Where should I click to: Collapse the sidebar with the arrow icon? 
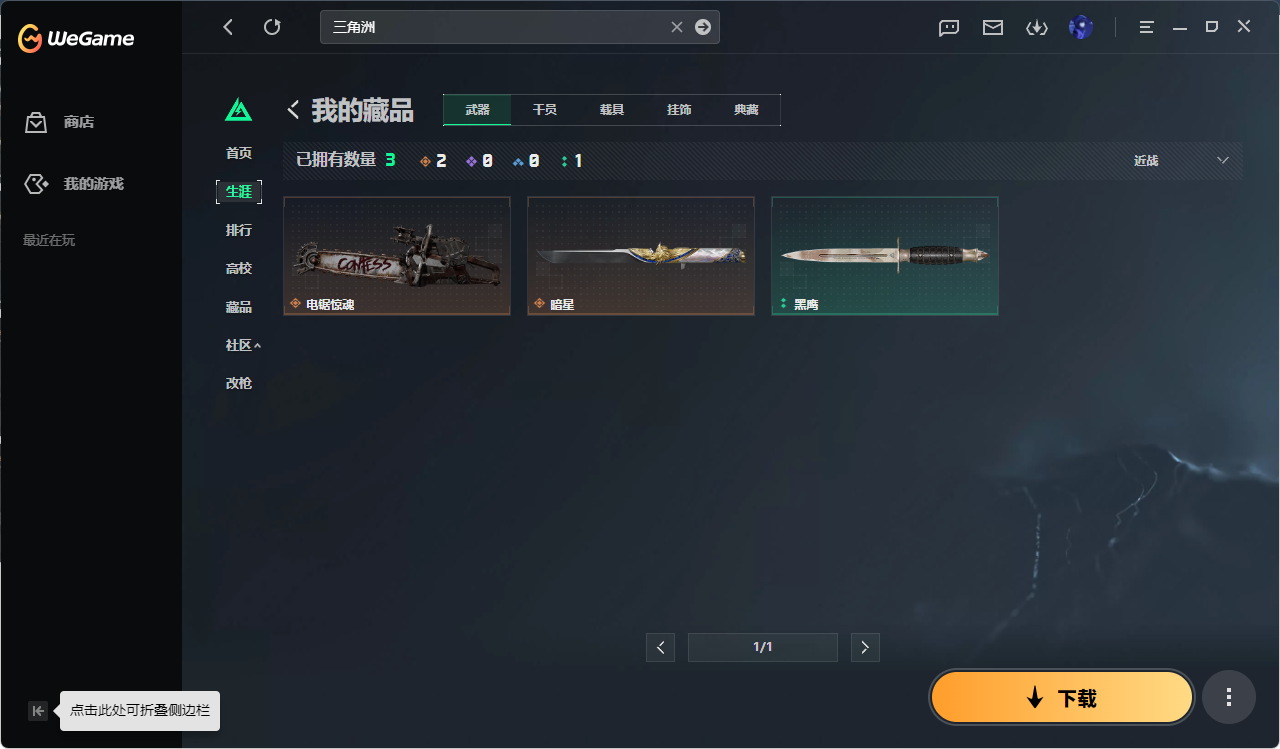click(x=38, y=711)
